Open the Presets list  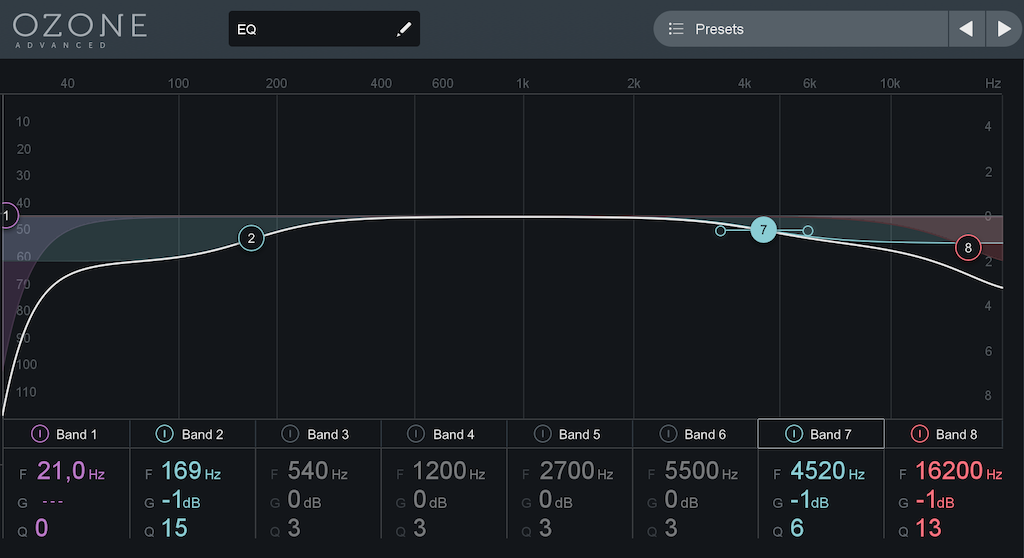coord(800,29)
